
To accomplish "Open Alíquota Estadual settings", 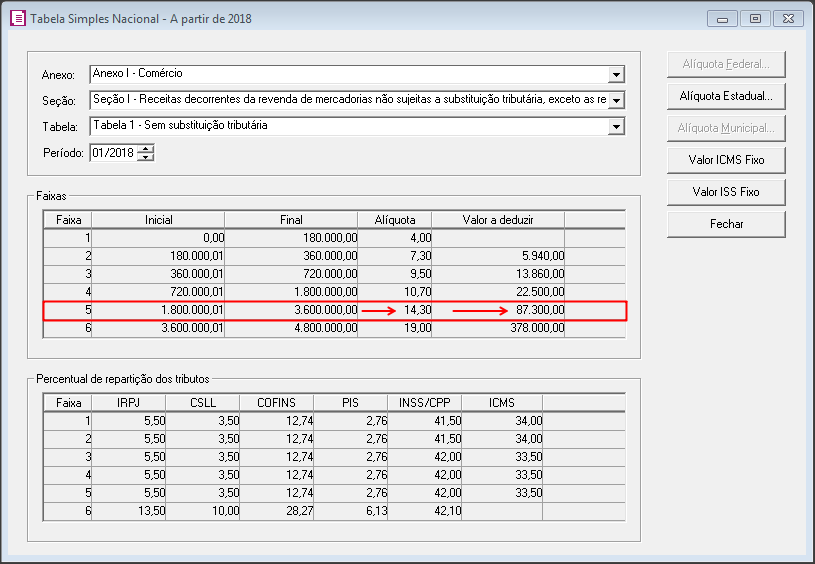I will (x=726, y=96).
